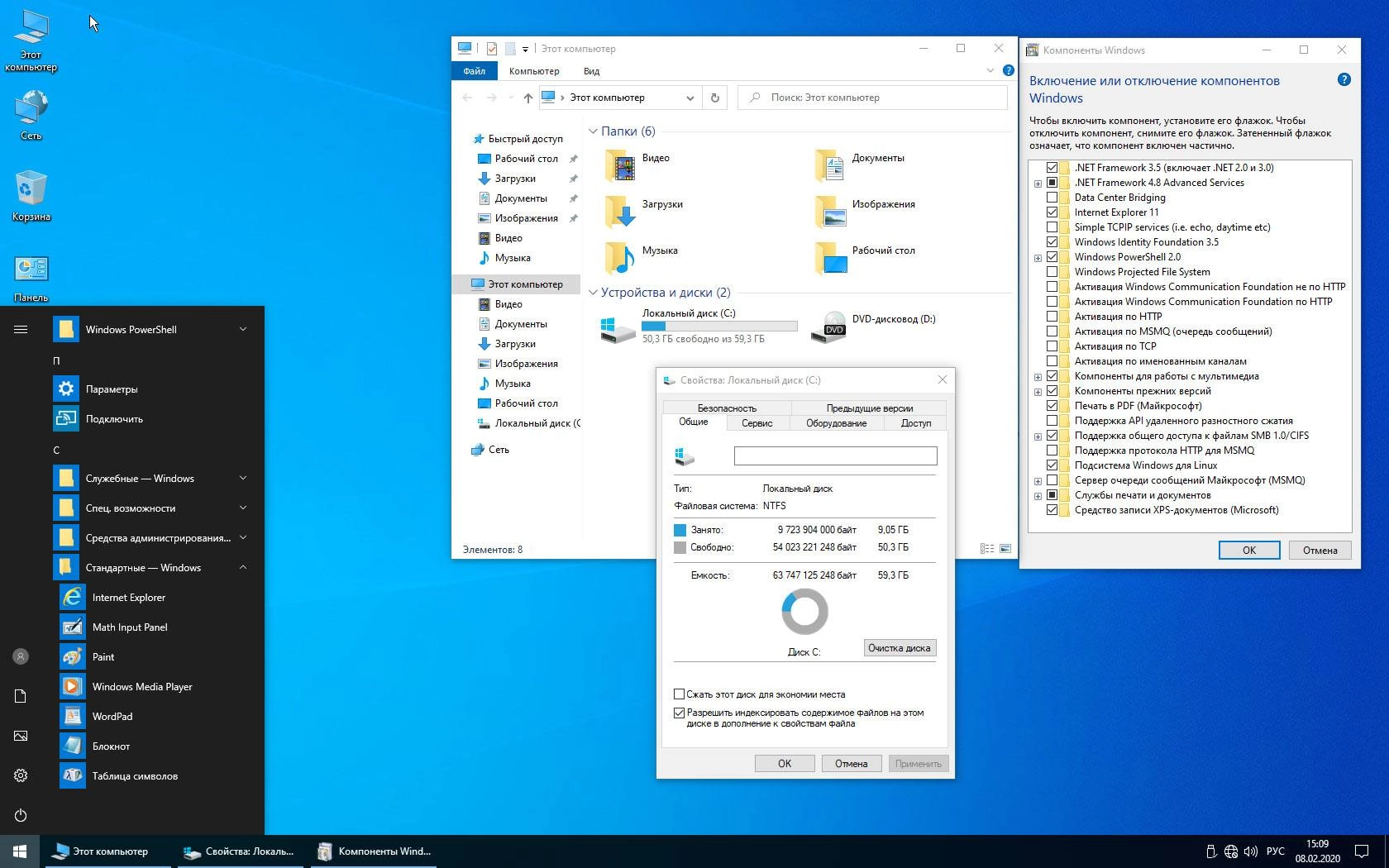1389x868 pixels.
Task: Switch to Безопасность tab in properties
Action: point(727,408)
